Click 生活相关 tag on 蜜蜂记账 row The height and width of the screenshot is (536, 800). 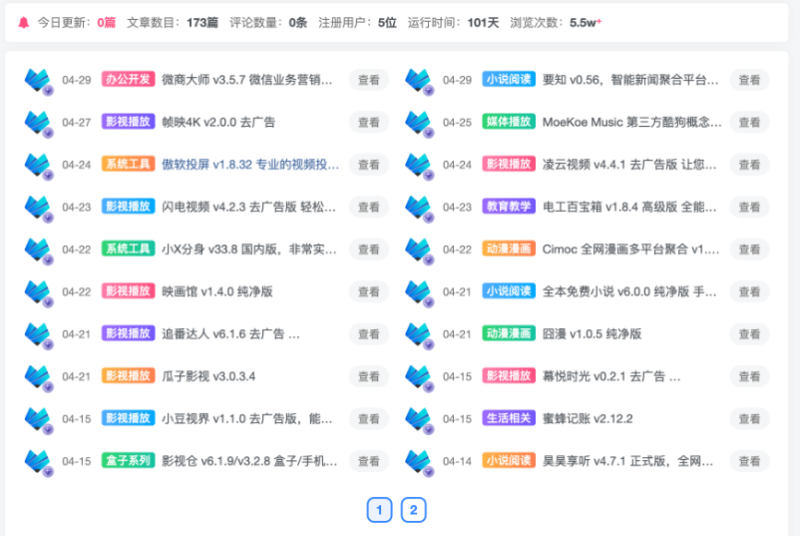pyautogui.click(x=509, y=418)
